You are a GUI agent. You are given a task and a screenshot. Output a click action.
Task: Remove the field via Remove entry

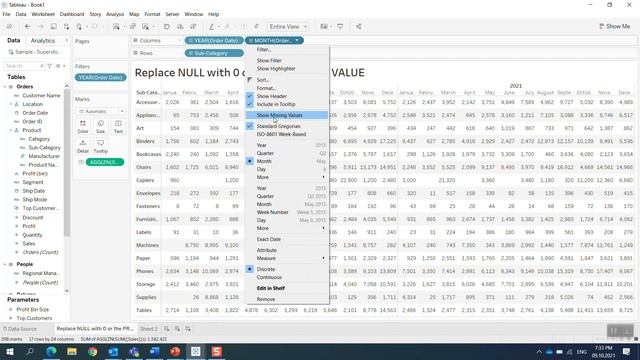287,299
